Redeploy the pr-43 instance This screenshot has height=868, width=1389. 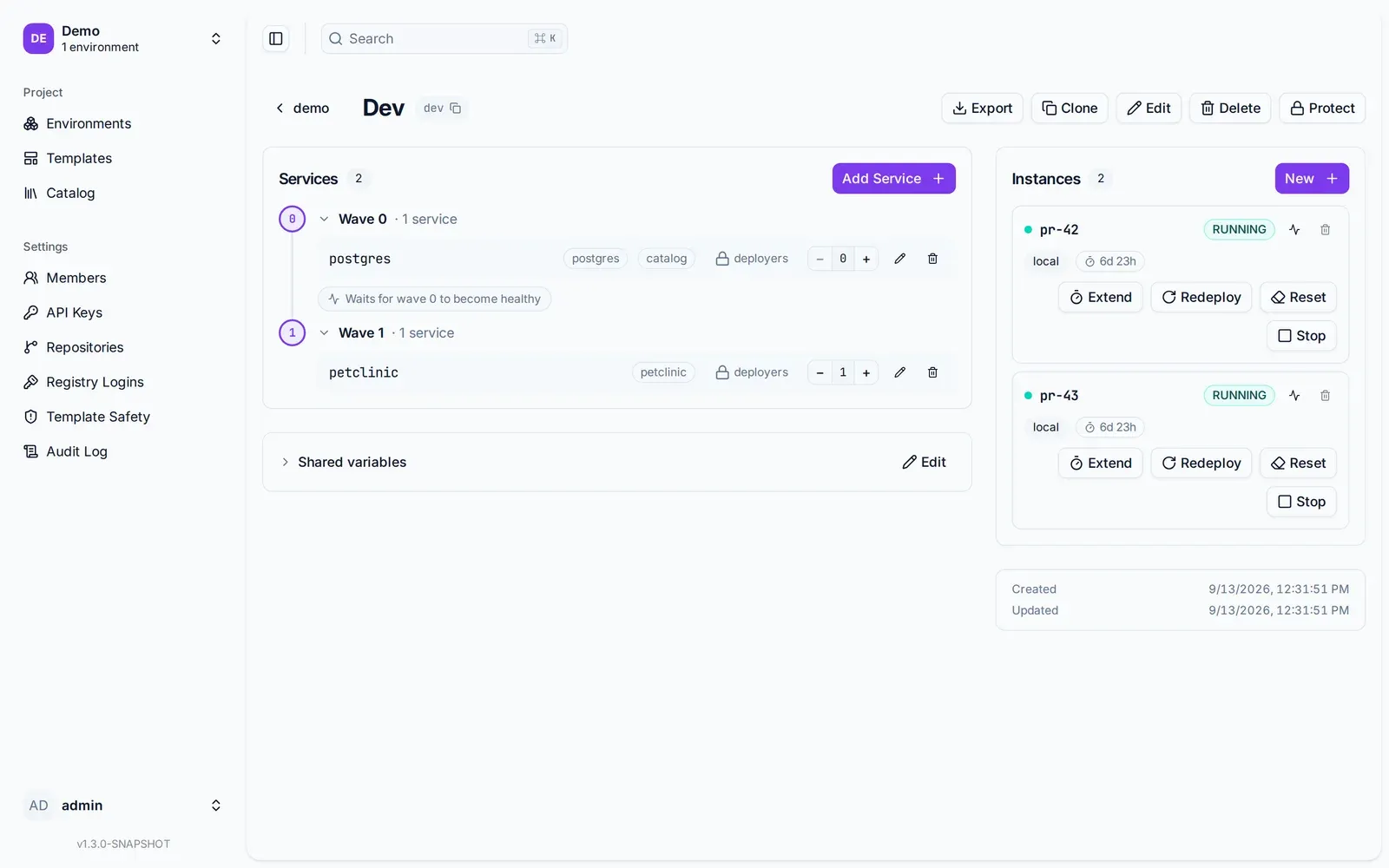1201,463
